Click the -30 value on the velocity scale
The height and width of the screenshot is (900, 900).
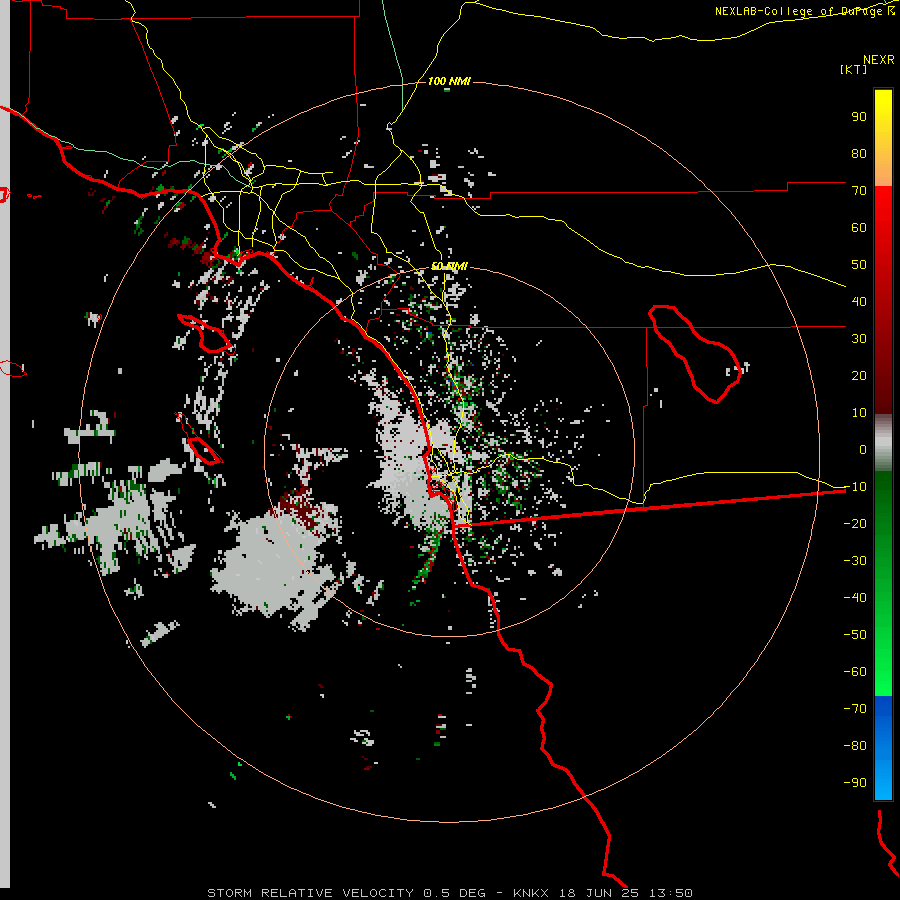coord(855,561)
